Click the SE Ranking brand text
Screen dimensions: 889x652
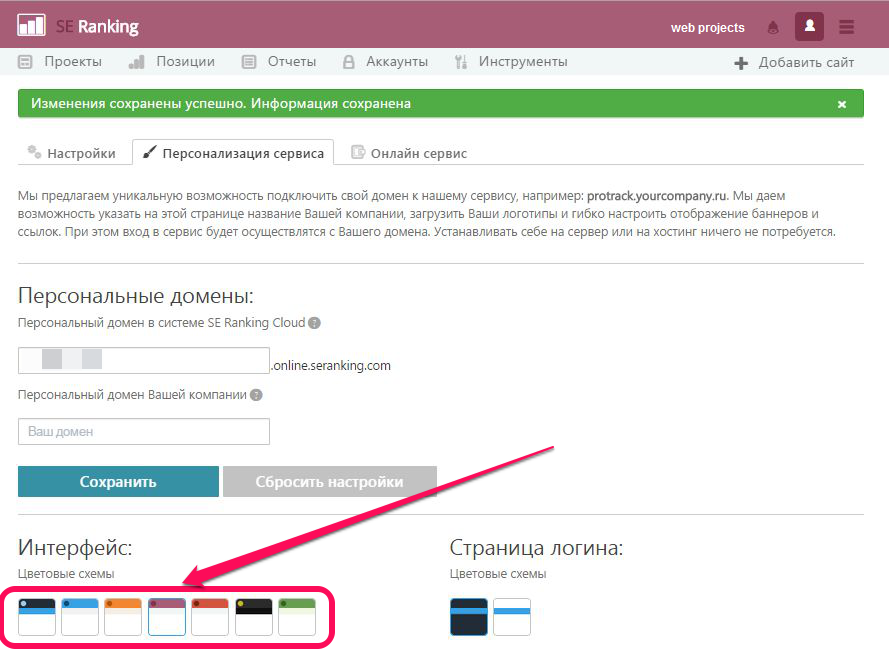[98, 27]
